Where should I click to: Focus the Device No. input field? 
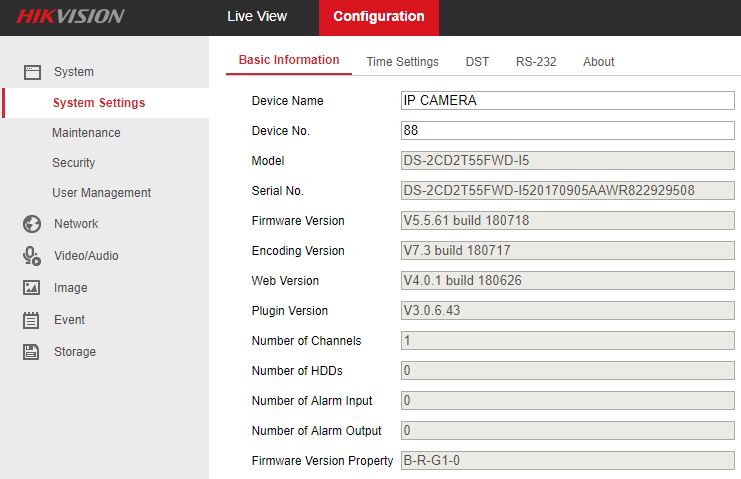[x=568, y=130]
